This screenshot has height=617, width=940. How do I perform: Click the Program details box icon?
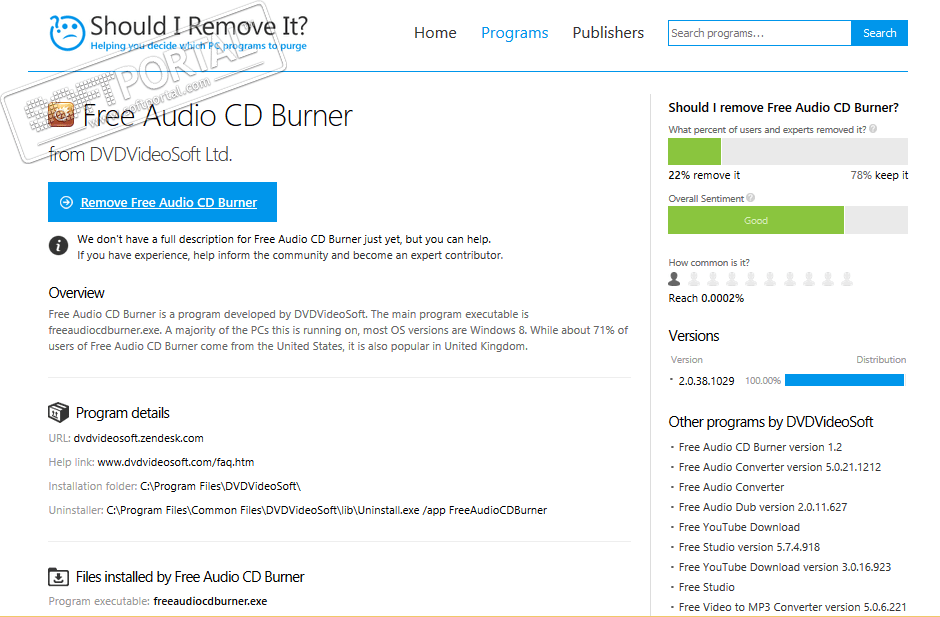click(x=59, y=413)
